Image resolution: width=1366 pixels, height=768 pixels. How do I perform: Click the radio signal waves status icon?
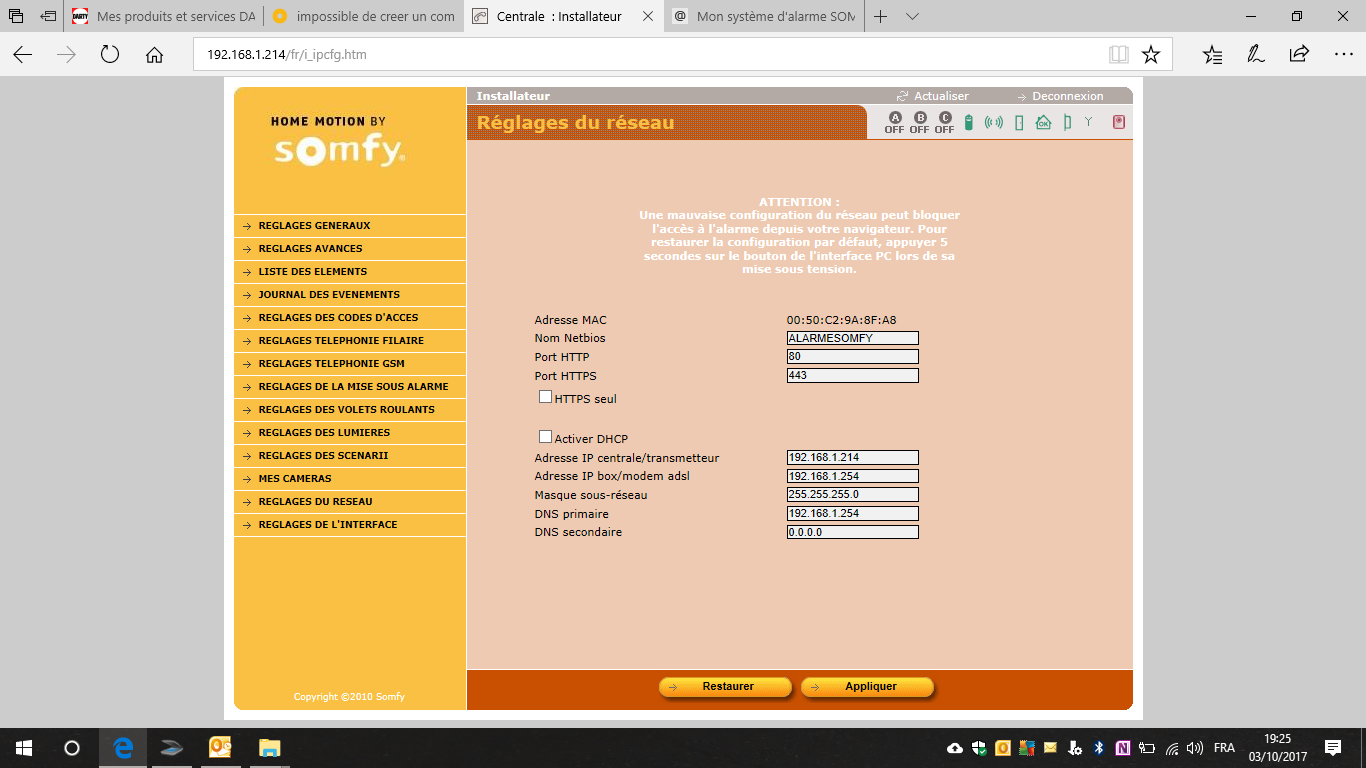point(993,123)
